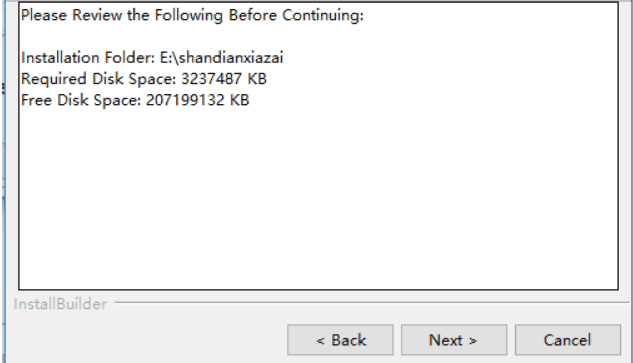
Task: Click the 'Free Disk Space' label text
Action: (81, 100)
